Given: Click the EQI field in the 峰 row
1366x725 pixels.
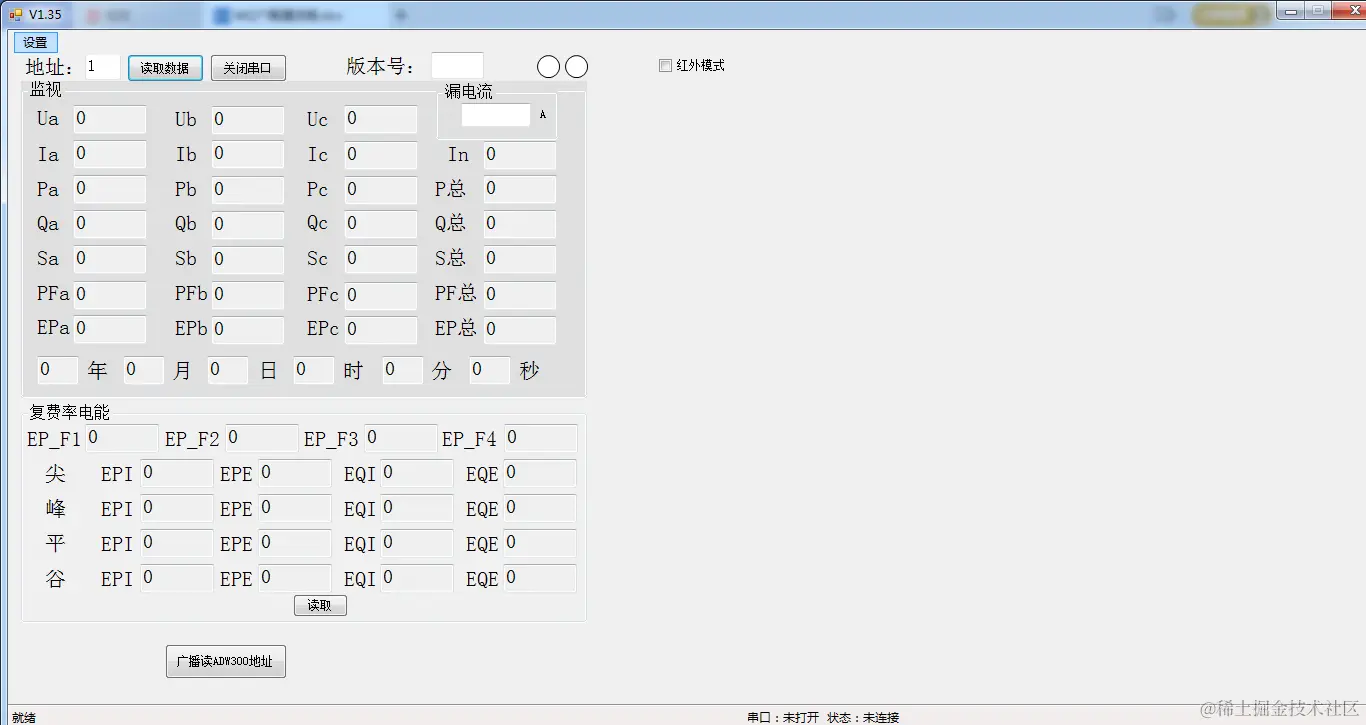Looking at the screenshot, I should click(417, 508).
